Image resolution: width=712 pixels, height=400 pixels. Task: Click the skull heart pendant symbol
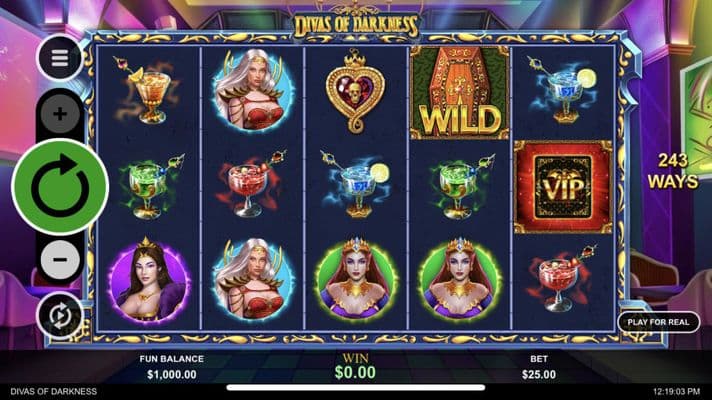coord(355,92)
